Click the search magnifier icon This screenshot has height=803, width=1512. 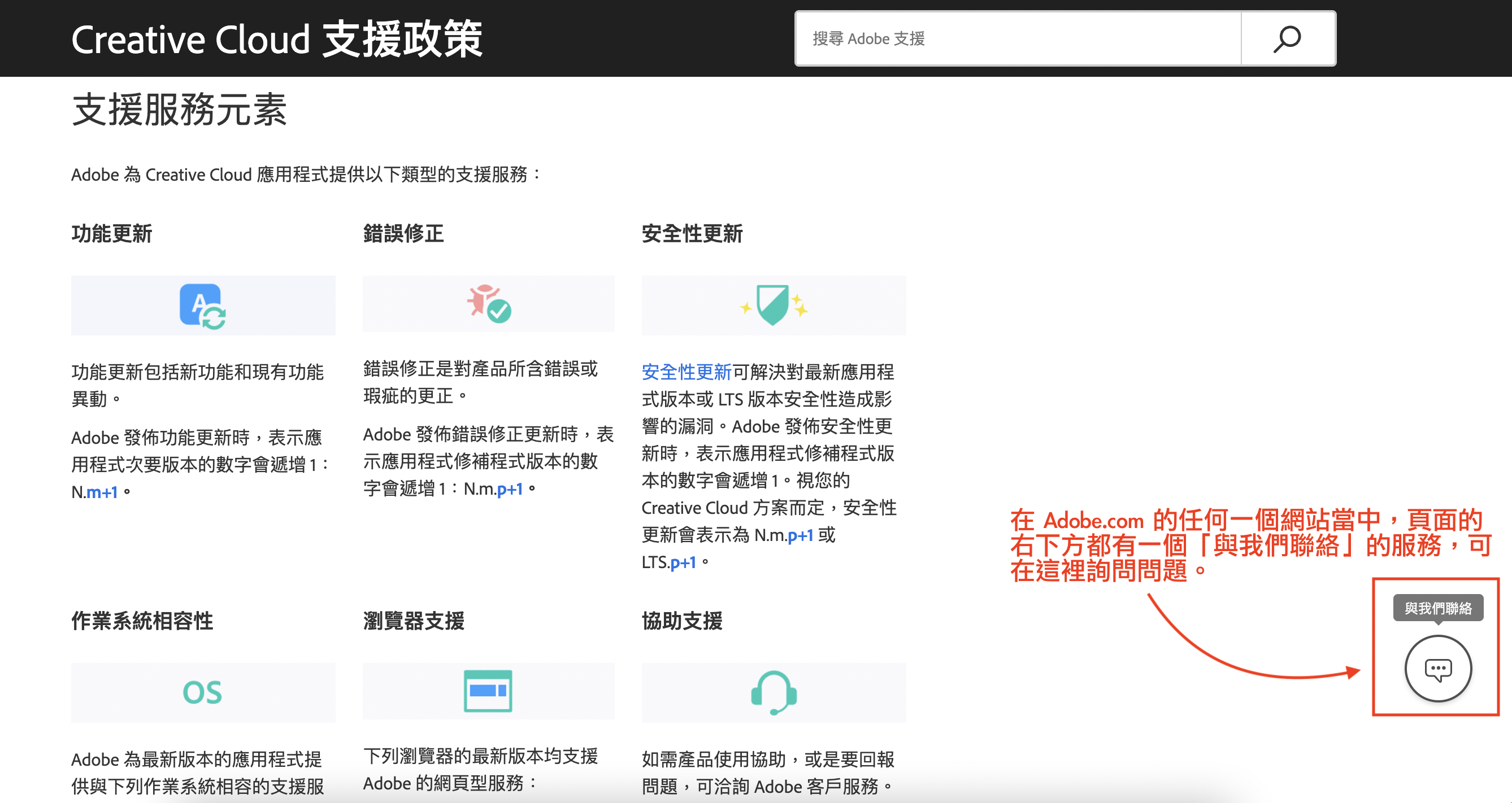click(x=1287, y=39)
